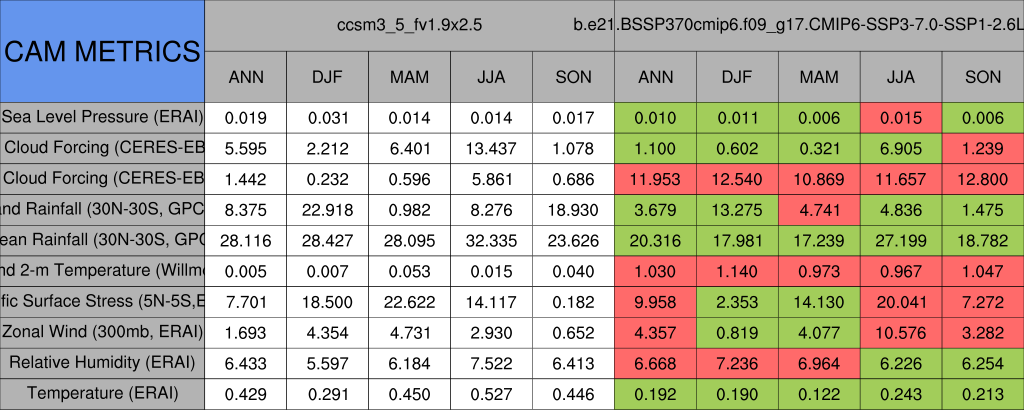This screenshot has width=1024, height=410.
Task: Click the white cell showing 32.335
Action: tap(491, 240)
